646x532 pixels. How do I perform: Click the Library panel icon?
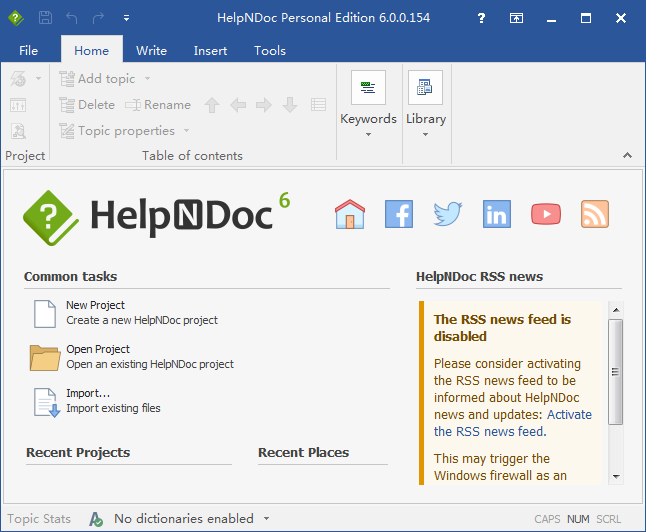(x=425, y=87)
